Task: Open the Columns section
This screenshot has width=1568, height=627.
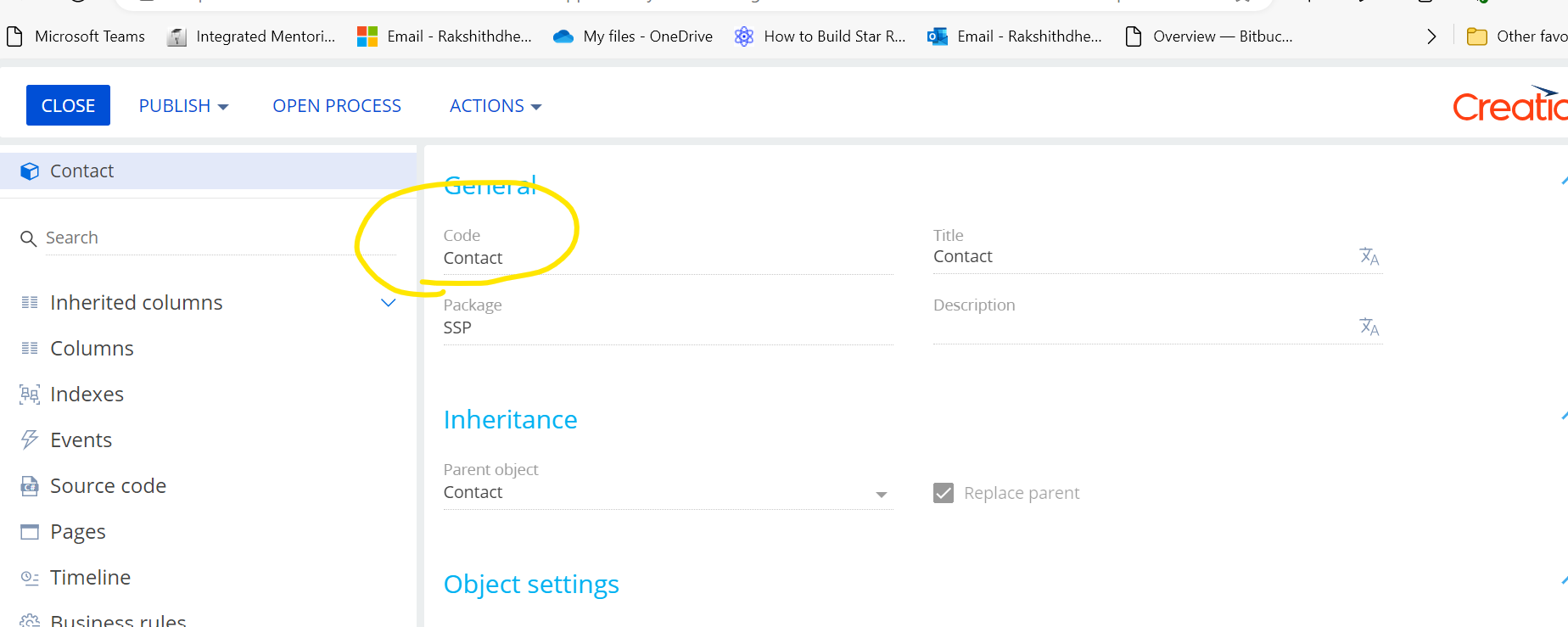Action: tap(92, 349)
